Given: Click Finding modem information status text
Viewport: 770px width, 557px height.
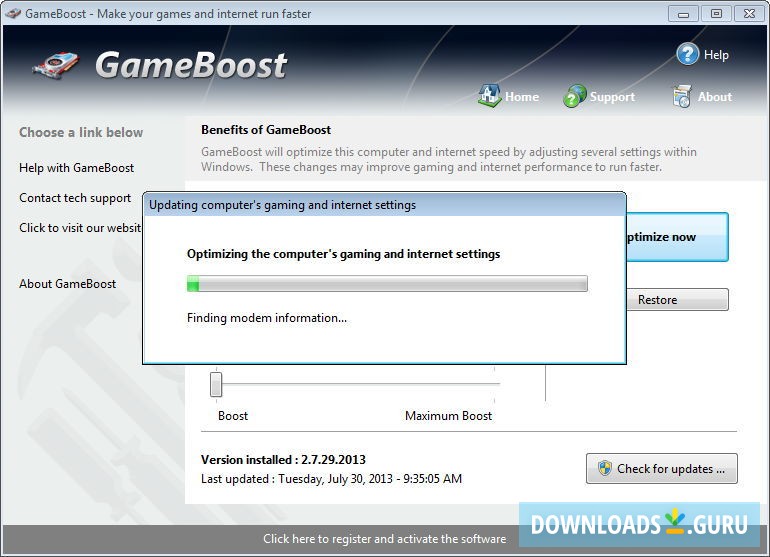Looking at the screenshot, I should coord(267,318).
